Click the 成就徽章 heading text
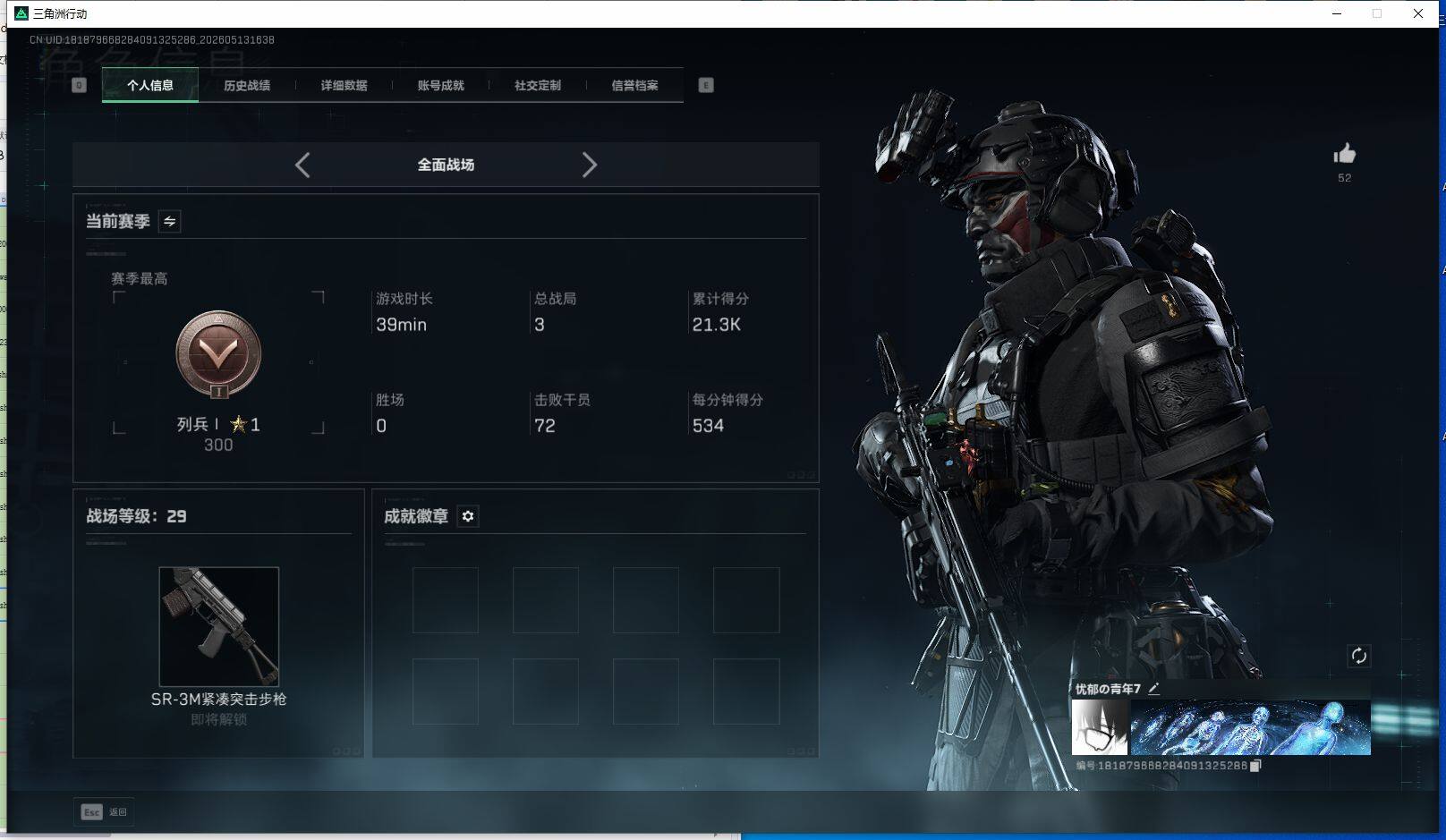The image size is (1446, 840). (x=416, y=516)
